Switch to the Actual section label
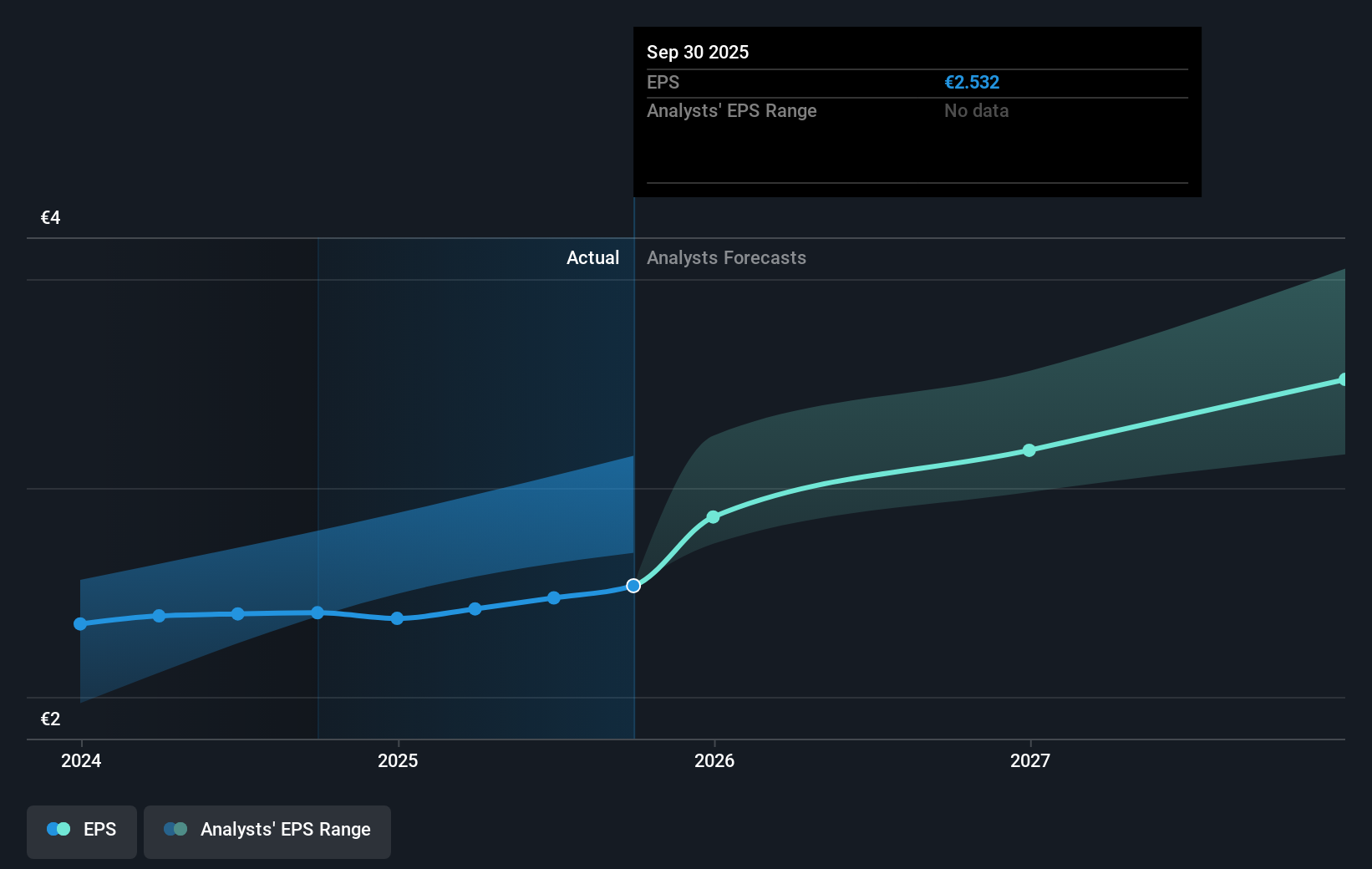 click(x=592, y=258)
